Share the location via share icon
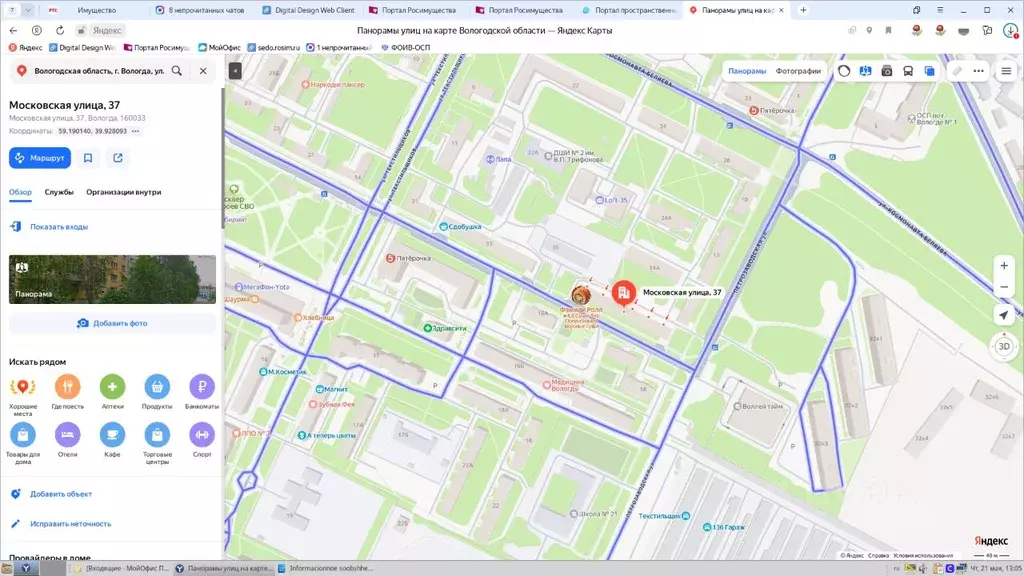 point(118,157)
